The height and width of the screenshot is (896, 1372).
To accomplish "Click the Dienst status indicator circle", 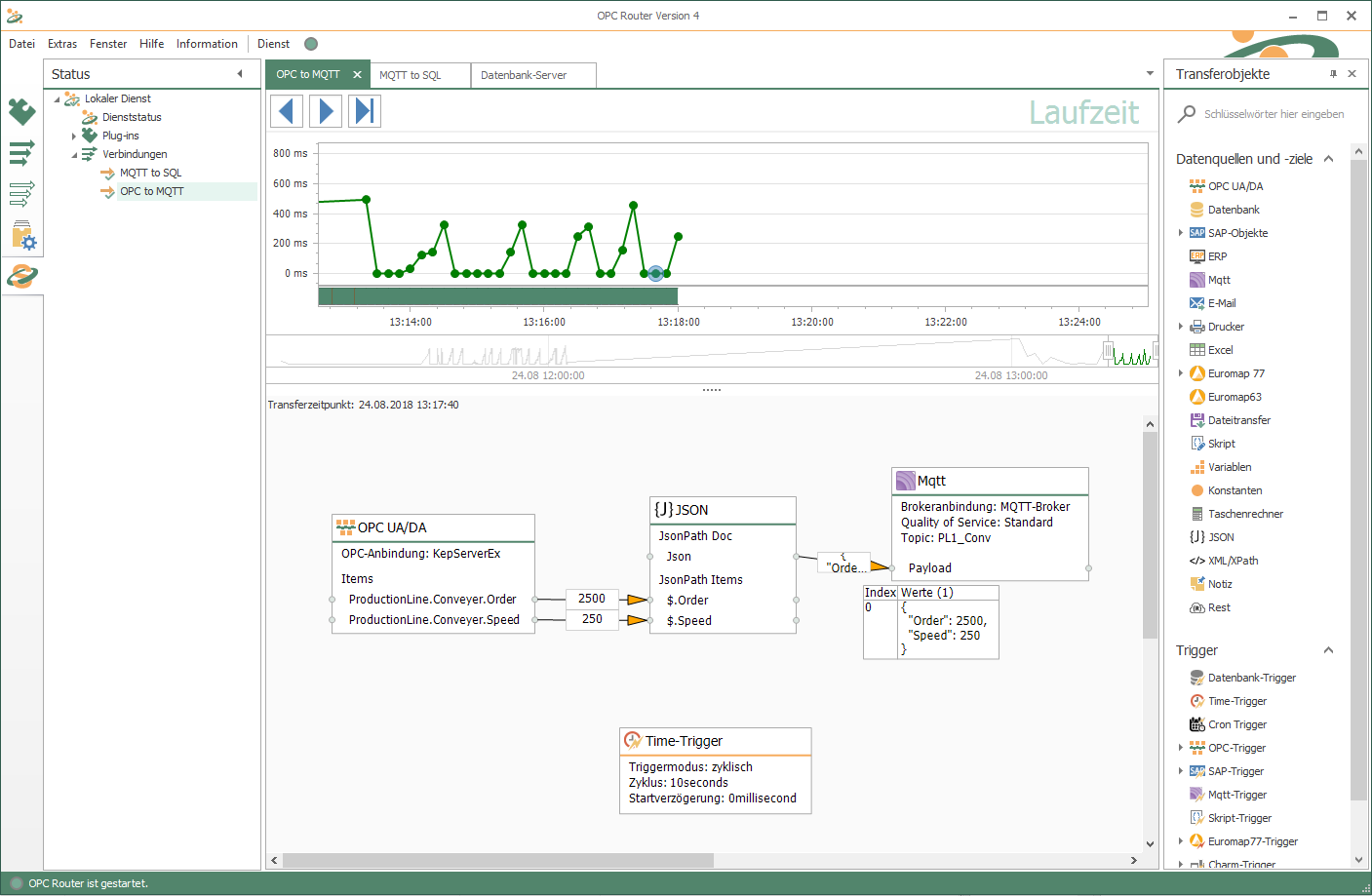I will pyautogui.click(x=311, y=44).
